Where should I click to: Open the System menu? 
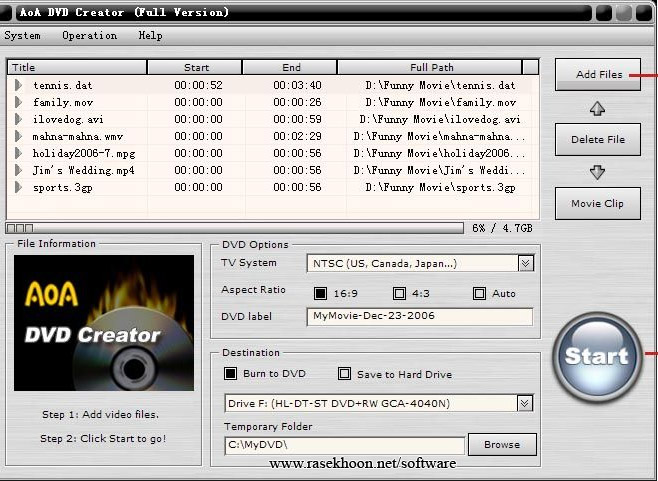click(23, 36)
